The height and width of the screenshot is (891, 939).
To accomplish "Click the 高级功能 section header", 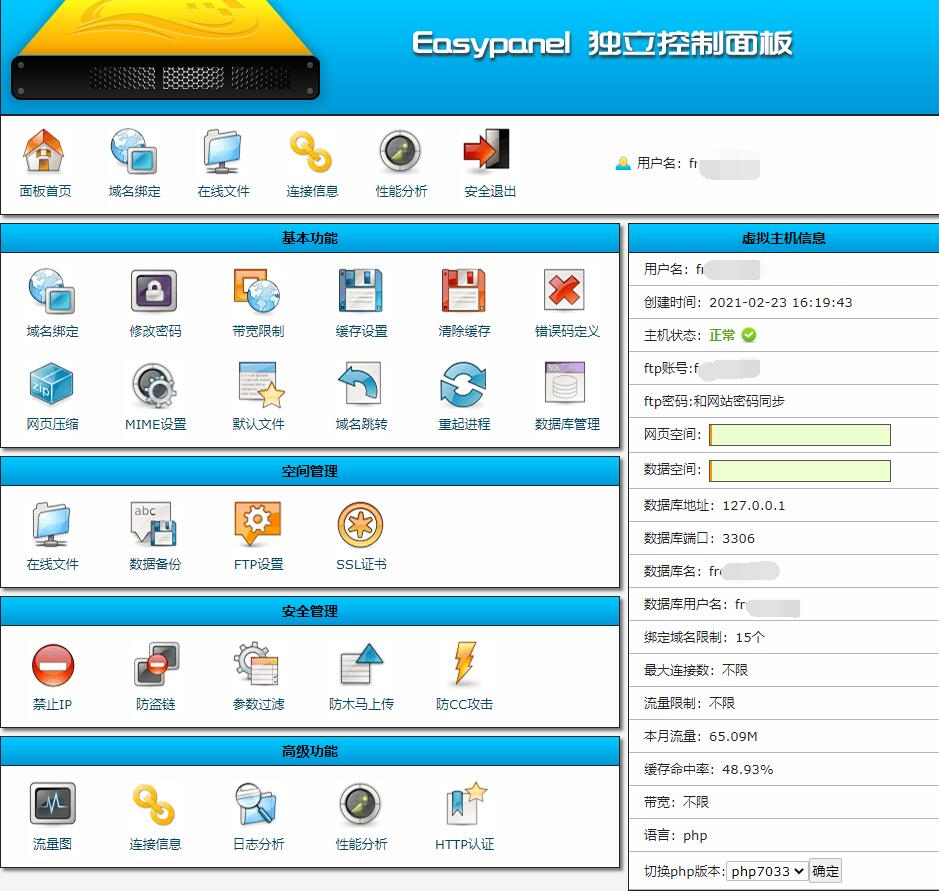I will point(310,751).
